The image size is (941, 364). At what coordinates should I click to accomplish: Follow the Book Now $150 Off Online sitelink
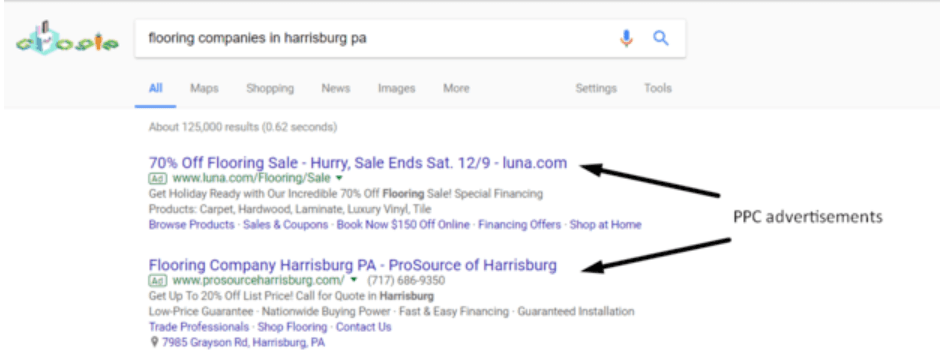403,225
